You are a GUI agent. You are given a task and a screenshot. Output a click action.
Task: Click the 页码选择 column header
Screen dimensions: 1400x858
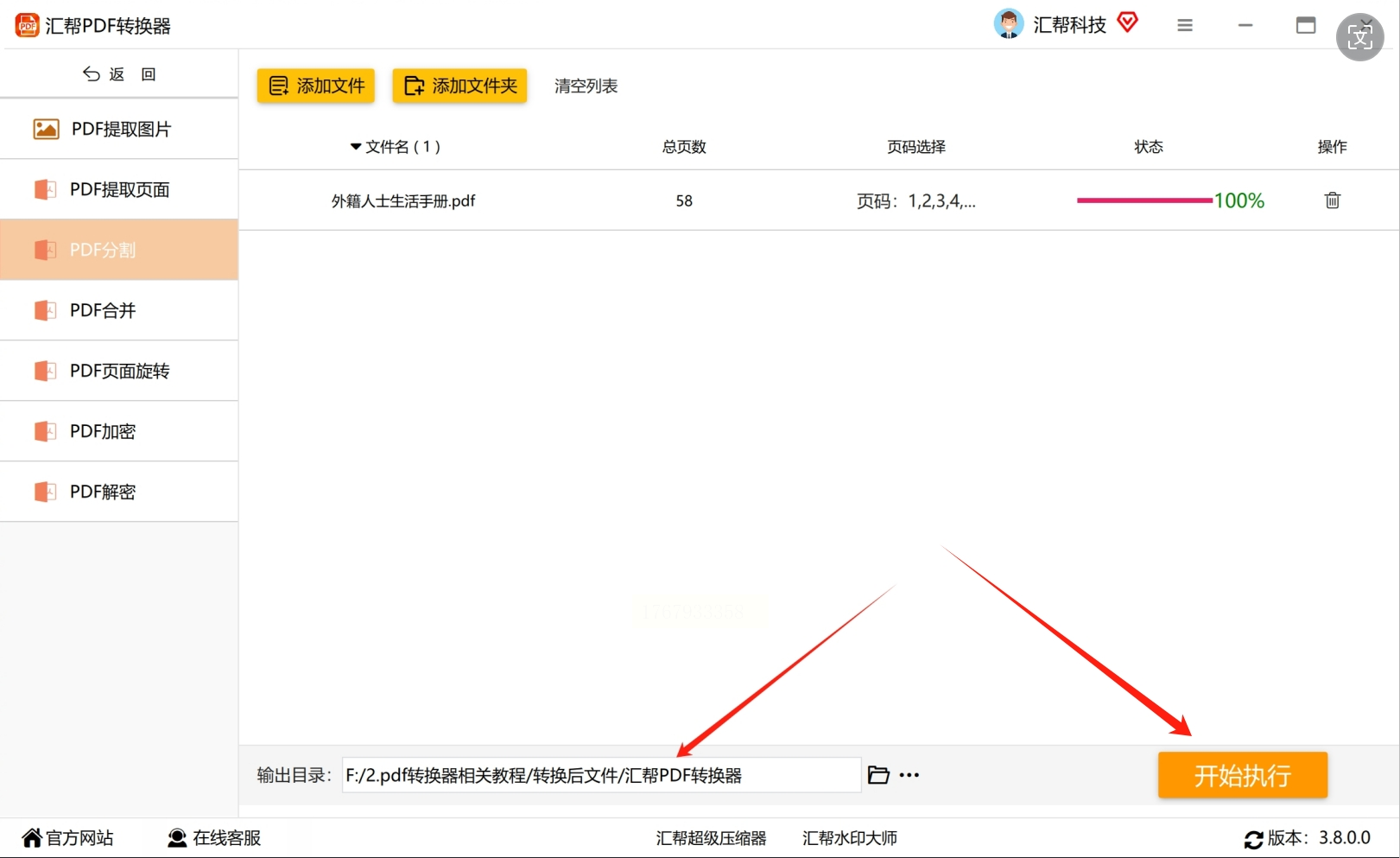[916, 147]
